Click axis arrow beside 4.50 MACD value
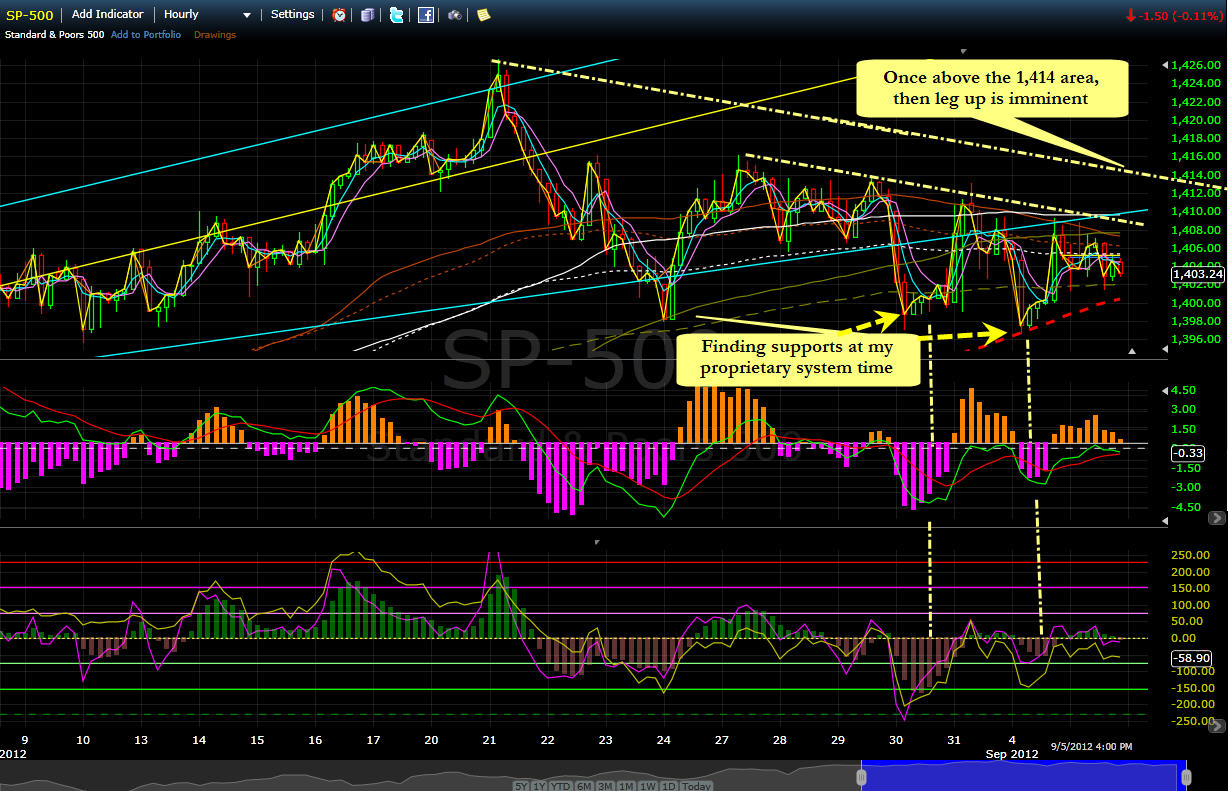This screenshot has height=791, width=1228. pos(1163,390)
